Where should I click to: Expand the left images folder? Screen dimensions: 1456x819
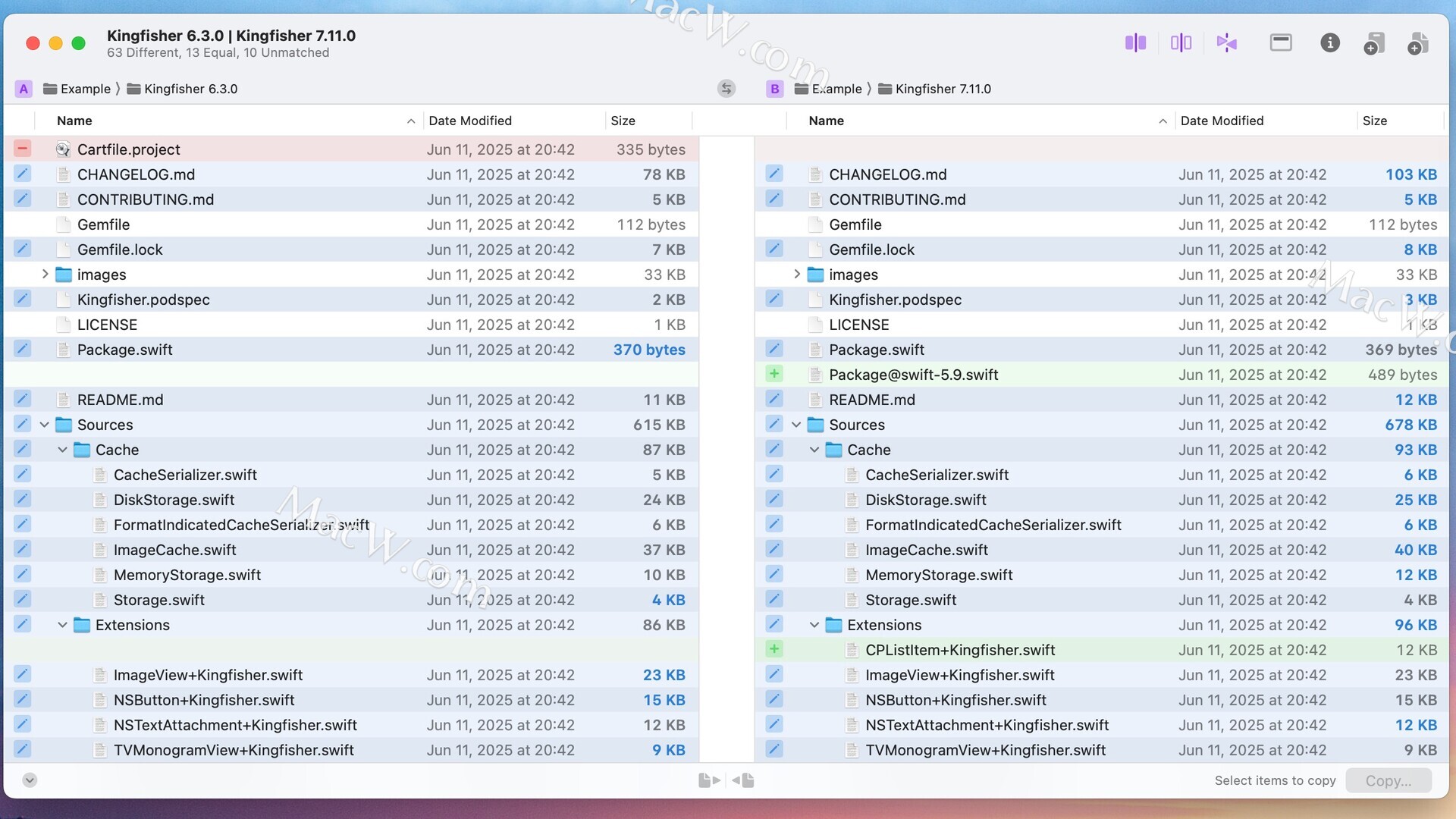45,274
